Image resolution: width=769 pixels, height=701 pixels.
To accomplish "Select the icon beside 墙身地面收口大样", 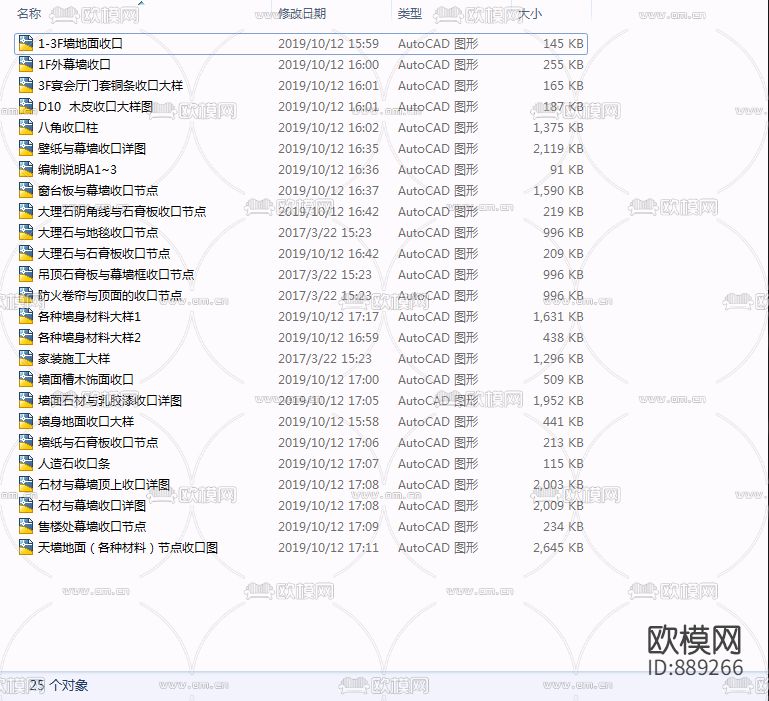I will (x=26, y=422).
